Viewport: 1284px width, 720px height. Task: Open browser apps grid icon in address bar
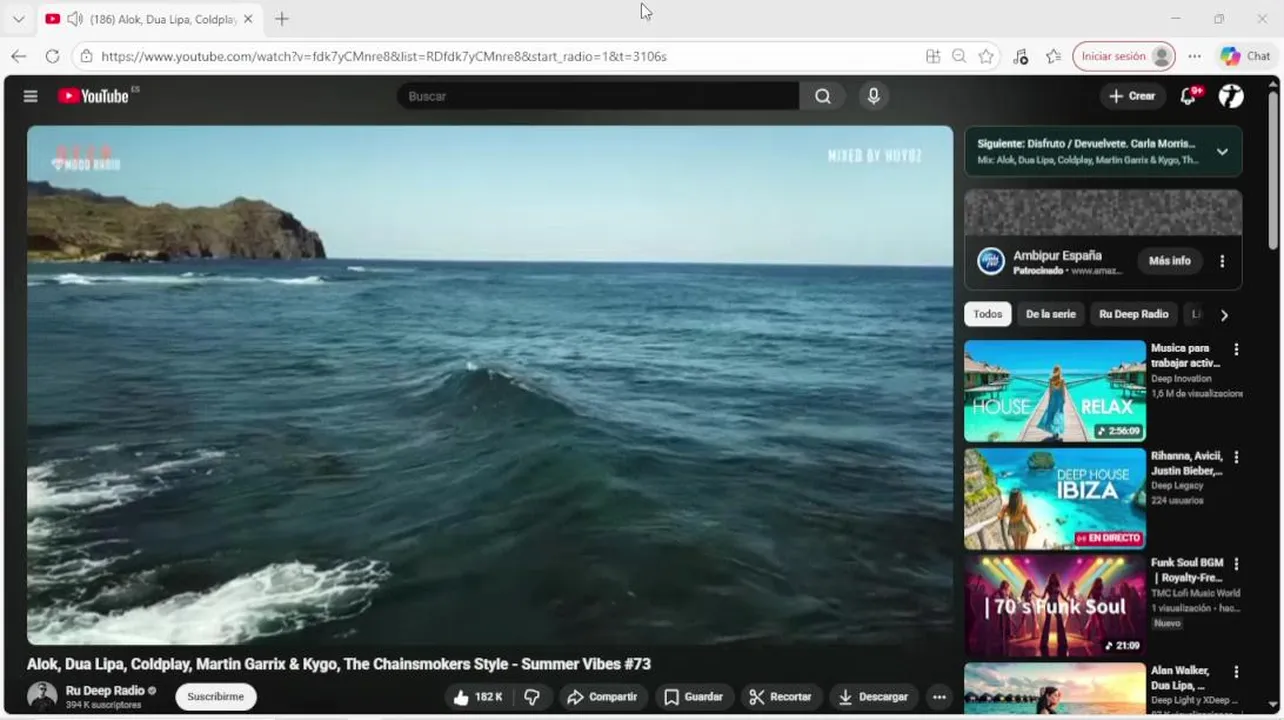click(933, 56)
